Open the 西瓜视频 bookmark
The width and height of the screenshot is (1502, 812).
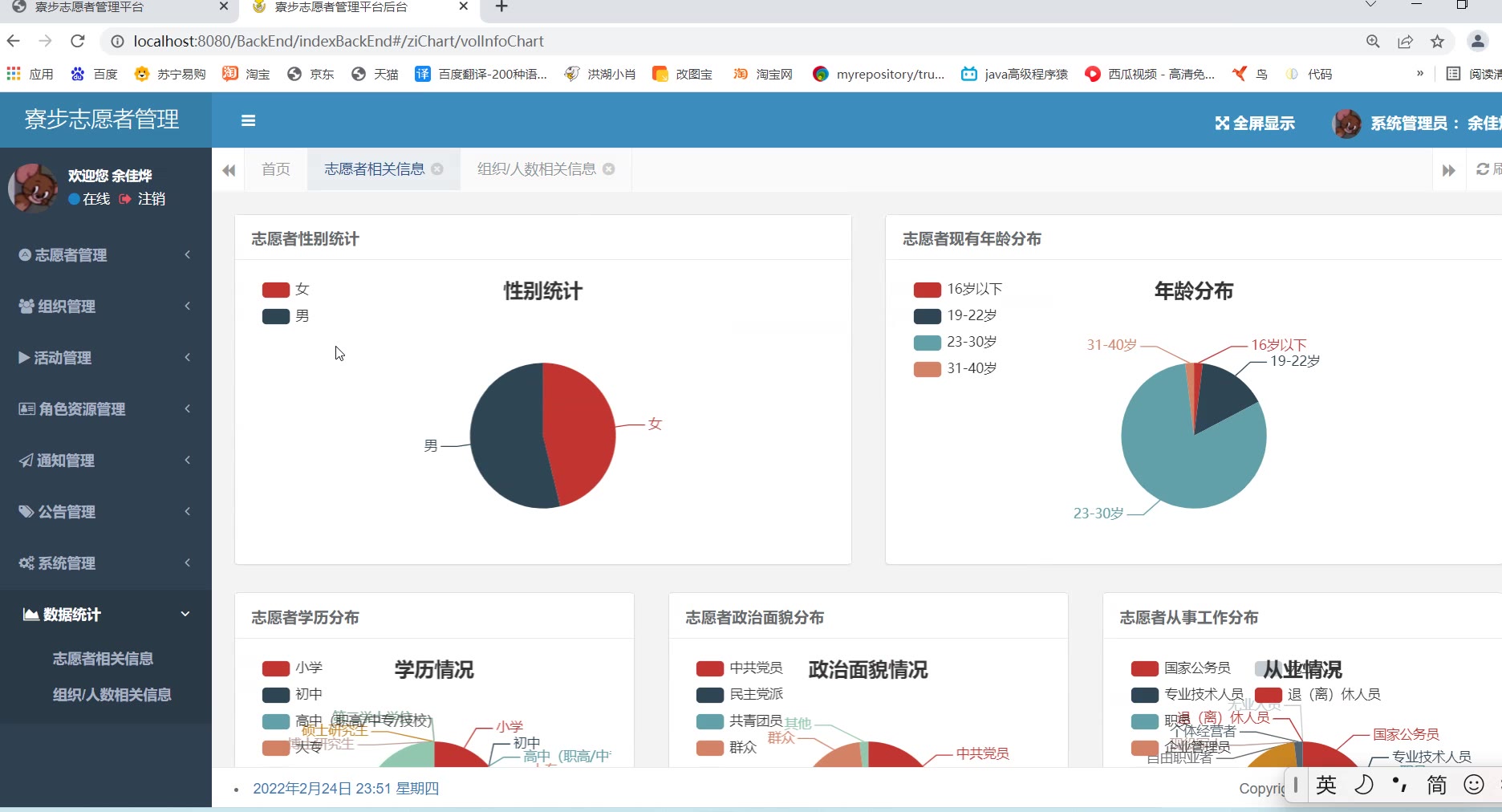click(1150, 74)
